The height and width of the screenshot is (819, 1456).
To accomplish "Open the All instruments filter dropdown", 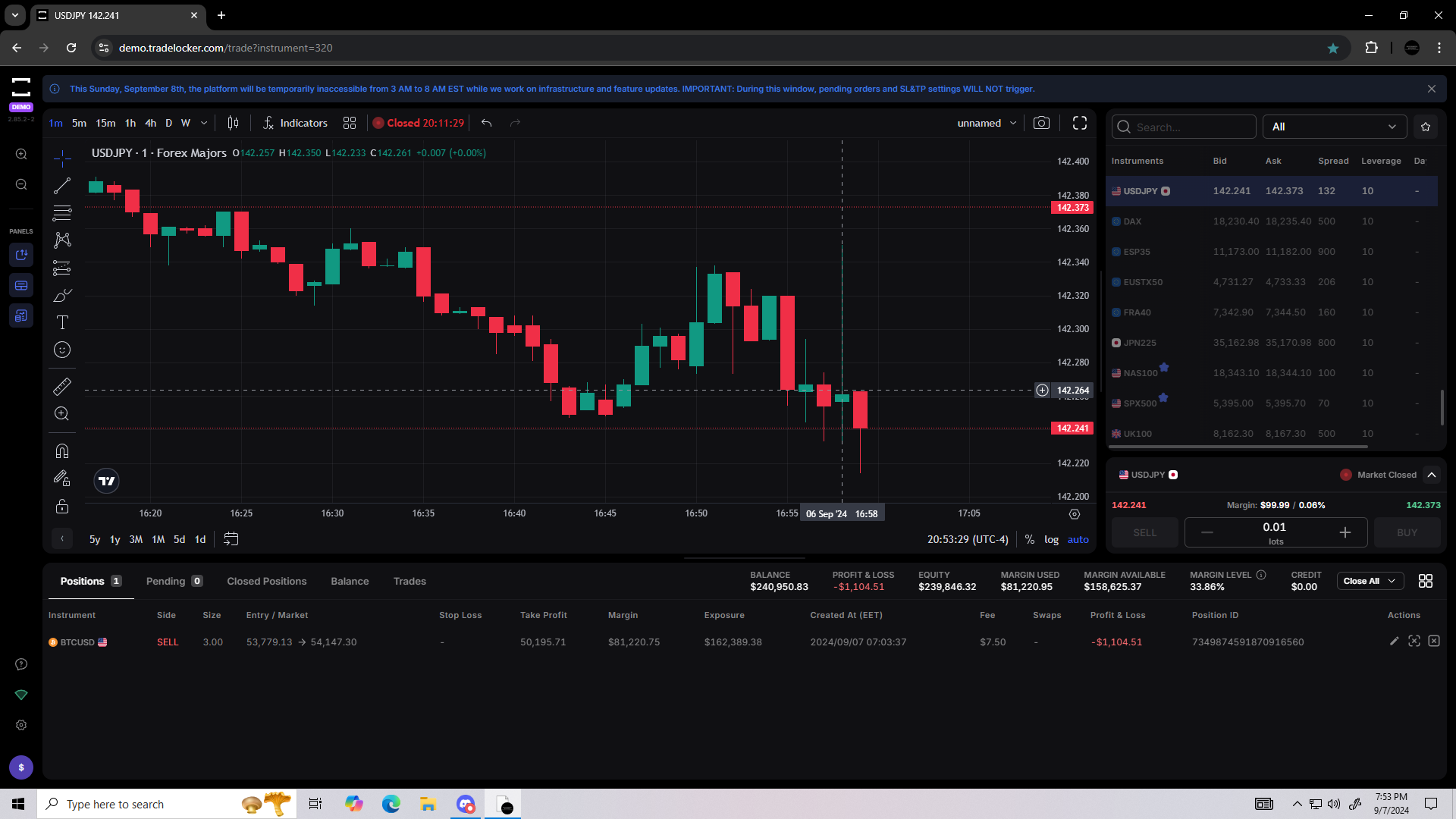I will [1334, 127].
